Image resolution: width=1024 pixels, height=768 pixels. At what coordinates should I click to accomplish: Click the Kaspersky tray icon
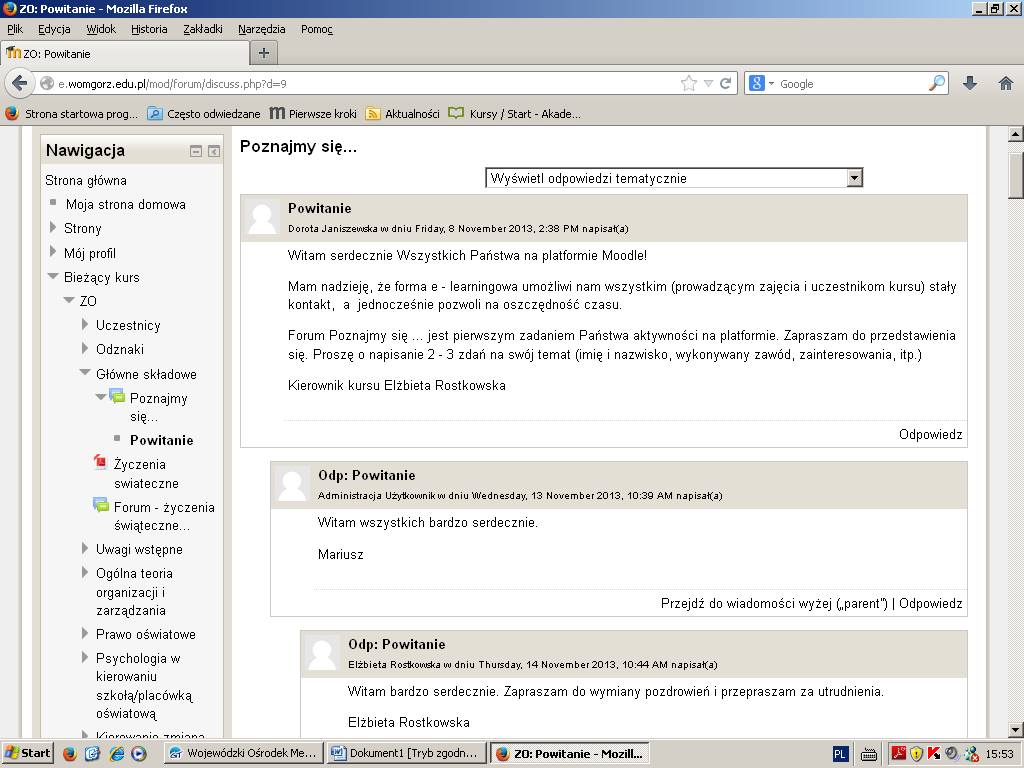(x=934, y=754)
